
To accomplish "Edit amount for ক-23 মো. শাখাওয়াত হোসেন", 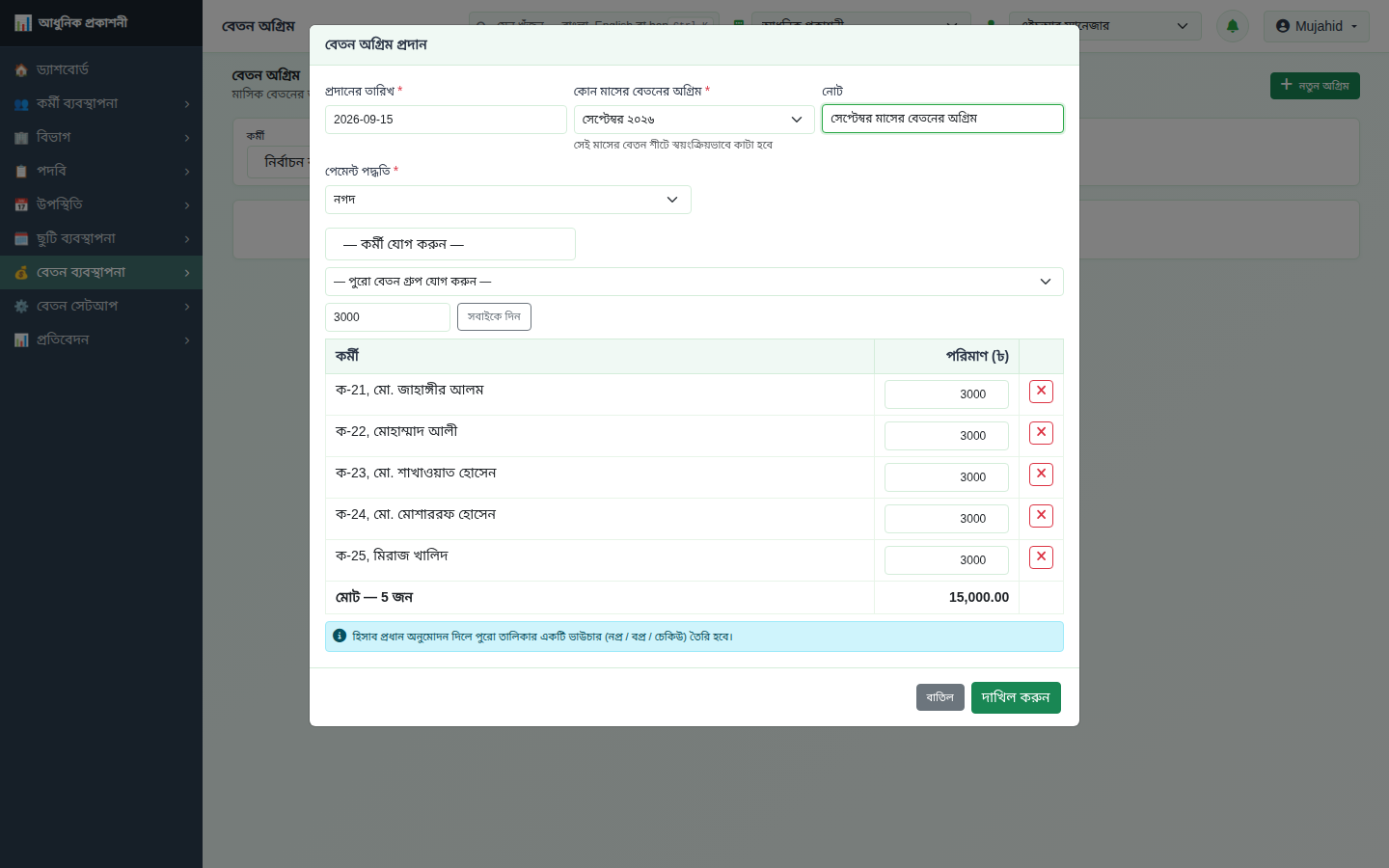I will point(946,477).
